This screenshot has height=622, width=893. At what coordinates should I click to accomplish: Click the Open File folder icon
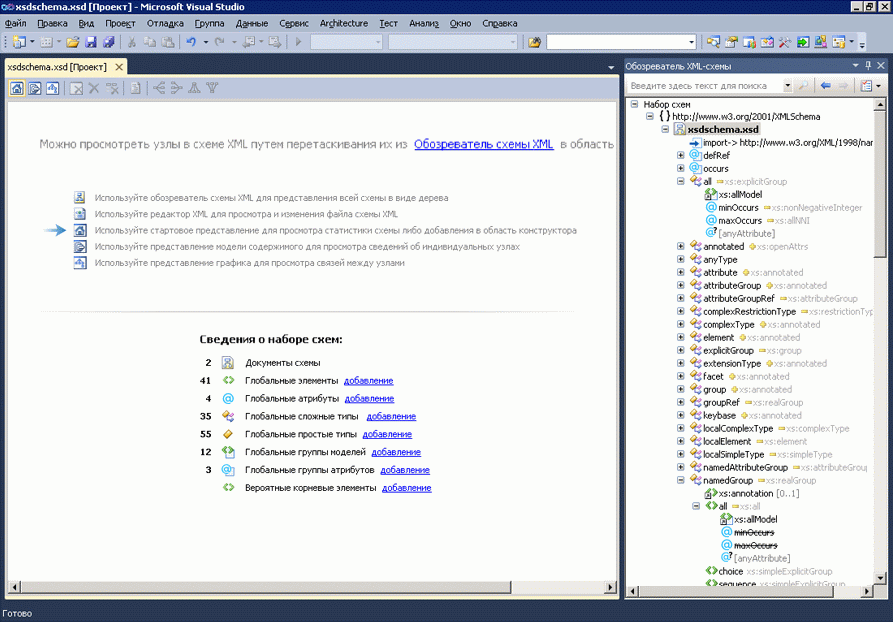tap(72, 42)
